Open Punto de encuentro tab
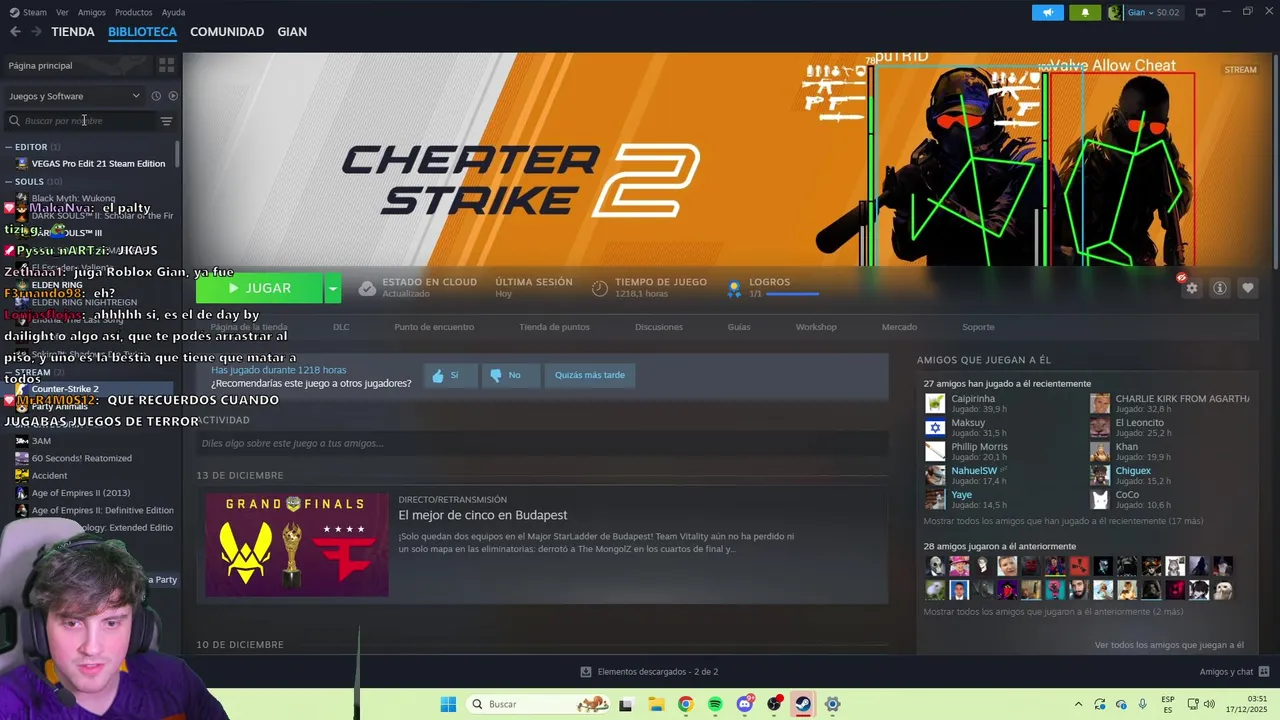 tap(434, 327)
